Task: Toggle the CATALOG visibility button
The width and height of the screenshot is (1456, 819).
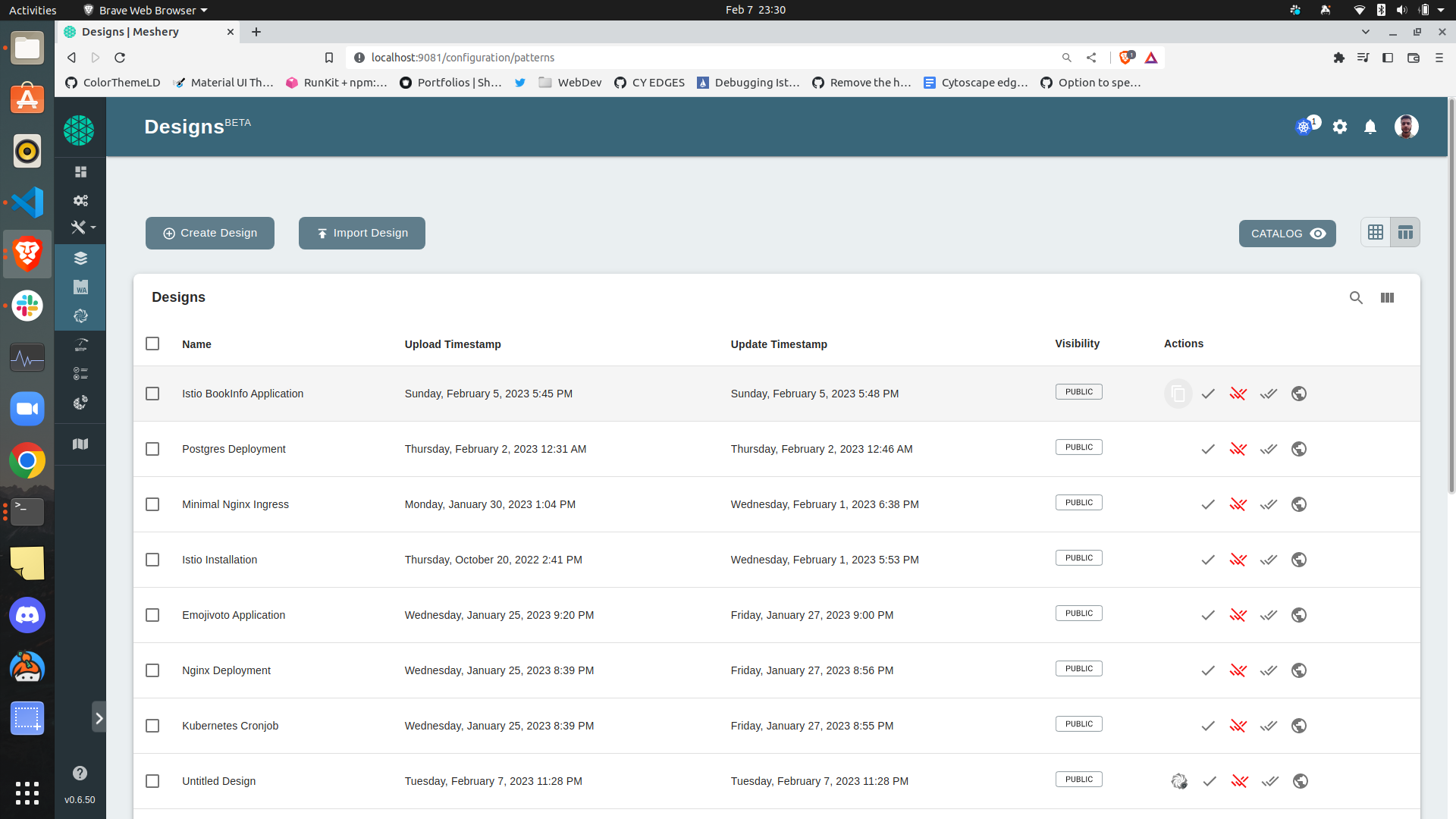Action: (1288, 234)
